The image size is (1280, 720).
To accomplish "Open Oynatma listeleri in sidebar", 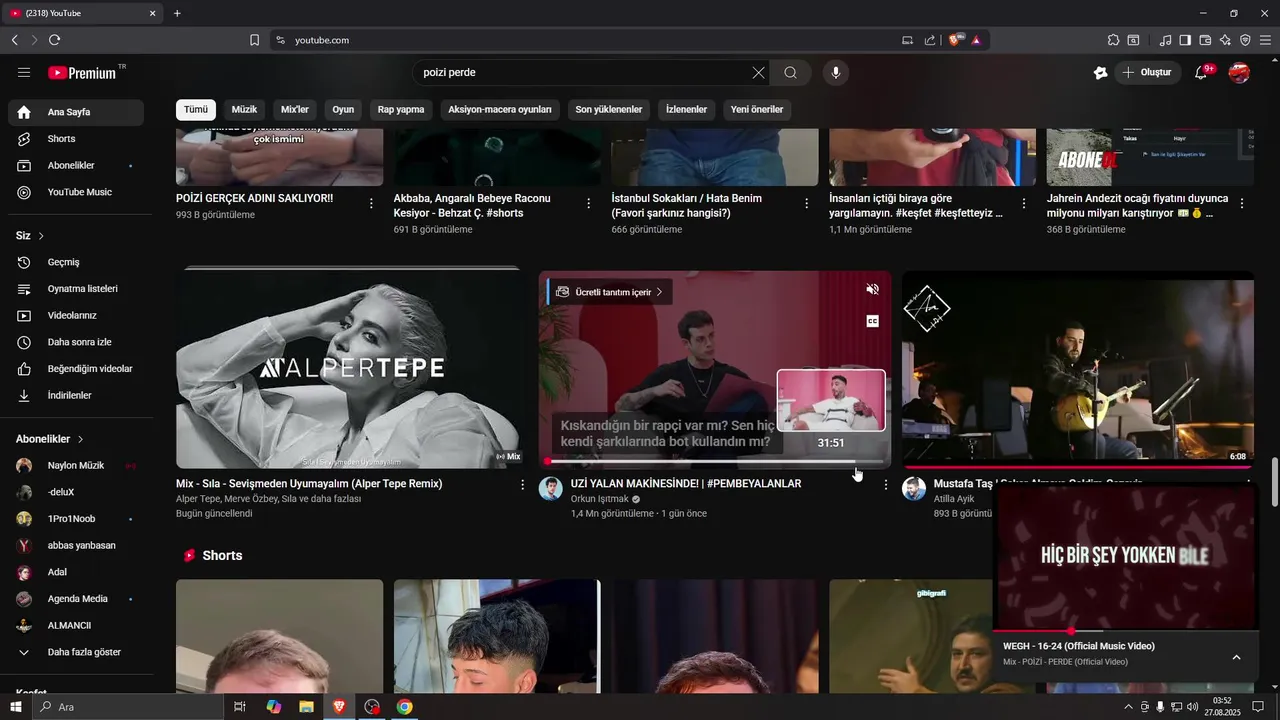I will (x=76, y=289).
